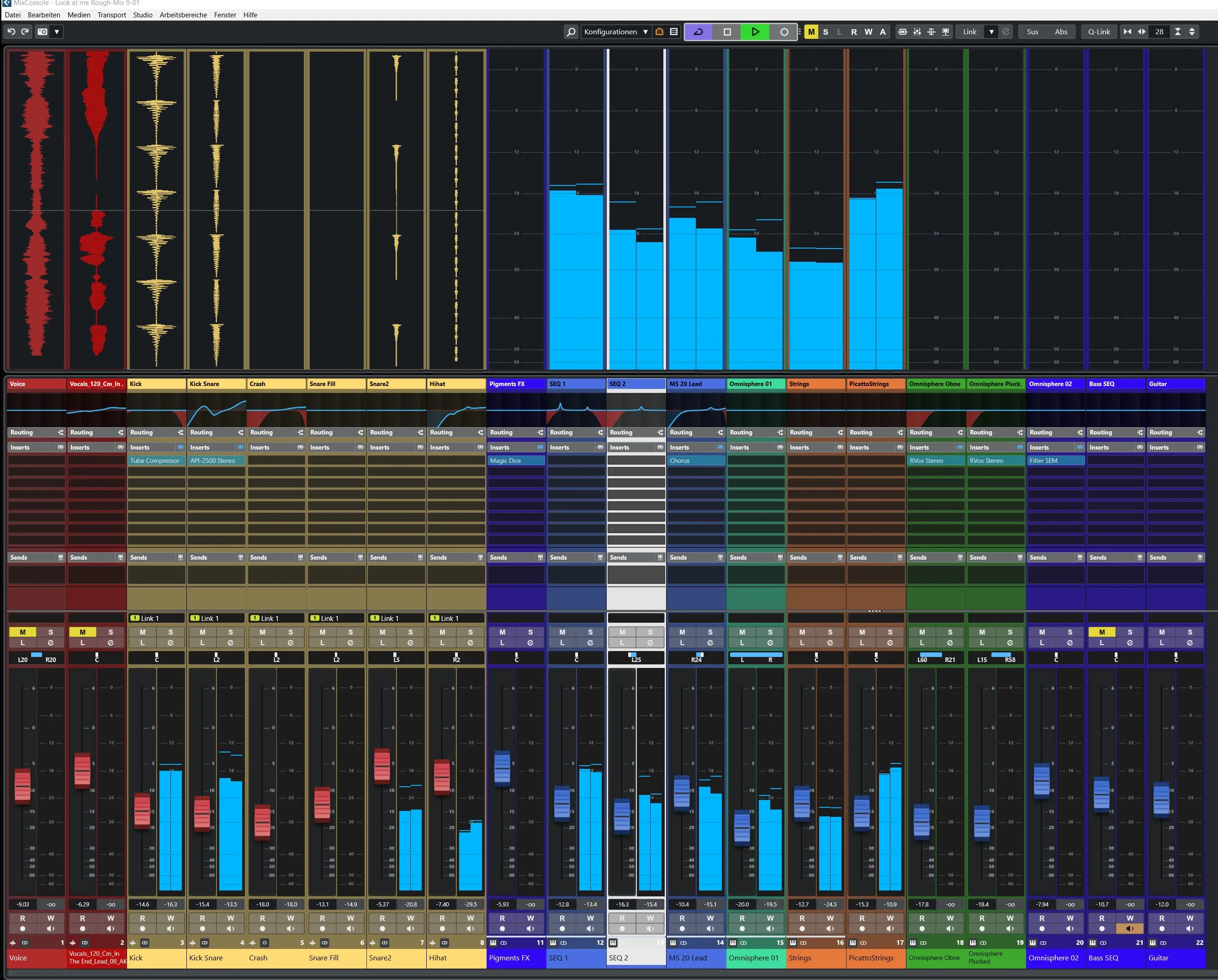This screenshot has width=1218, height=980.
Task: Expand the Sends section of SEQ 1 channel
Action: (576, 557)
